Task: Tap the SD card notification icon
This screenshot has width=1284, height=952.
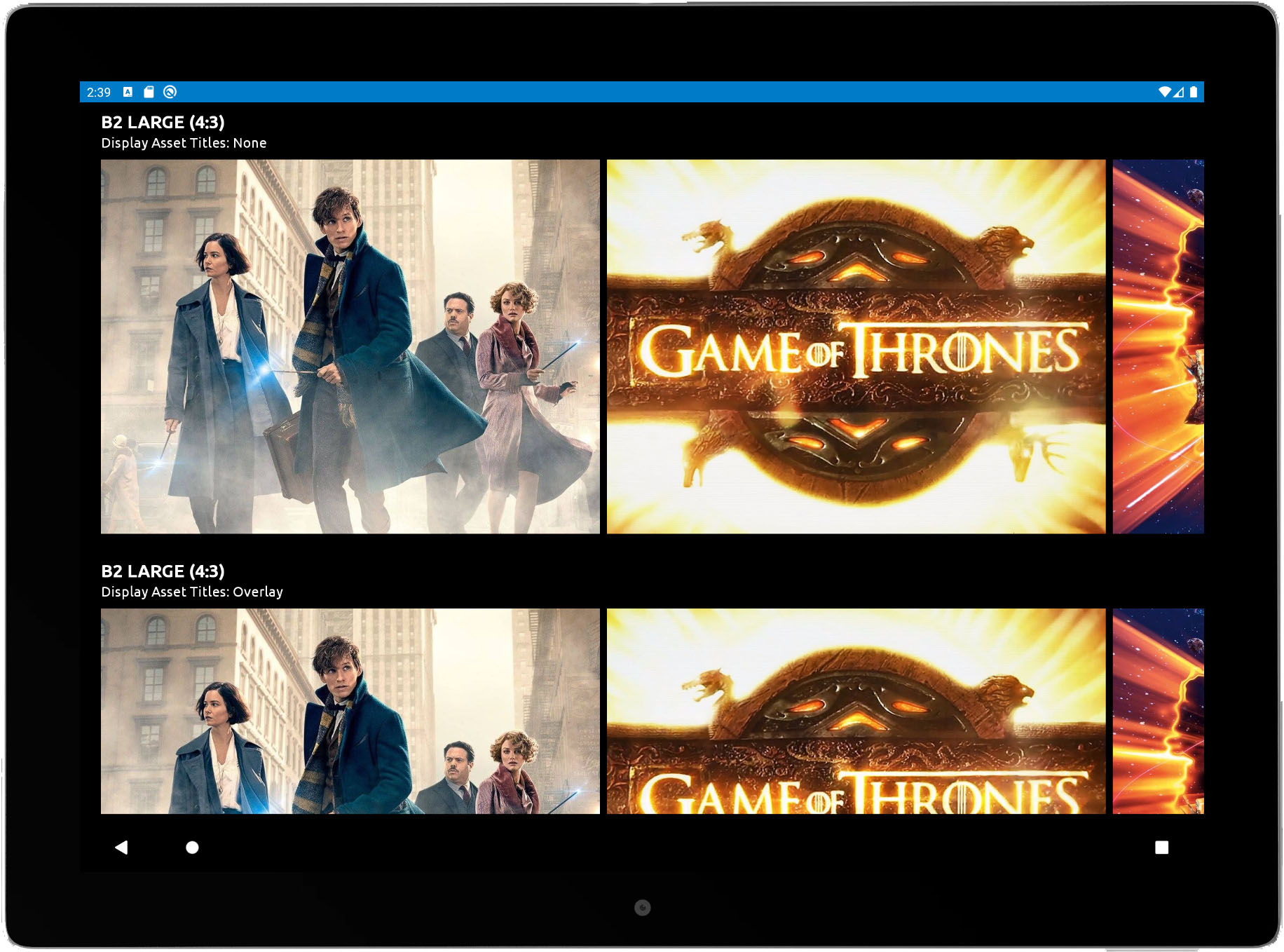Action: point(149,92)
